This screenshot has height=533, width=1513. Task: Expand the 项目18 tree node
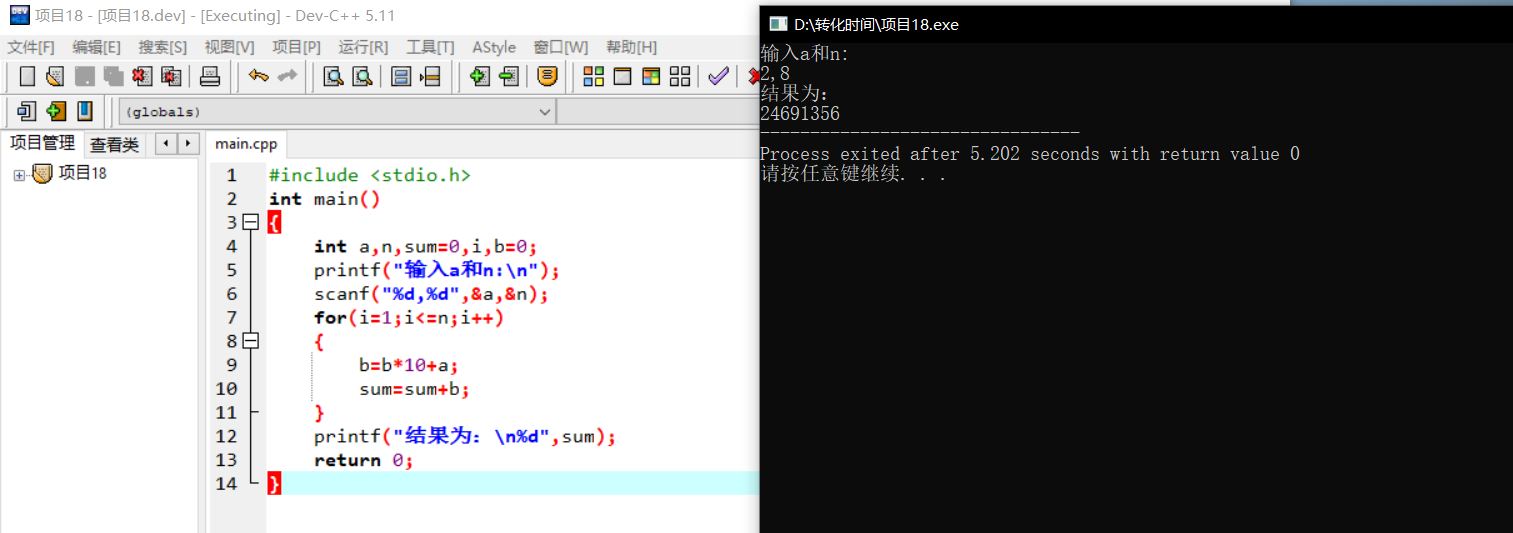(19, 175)
